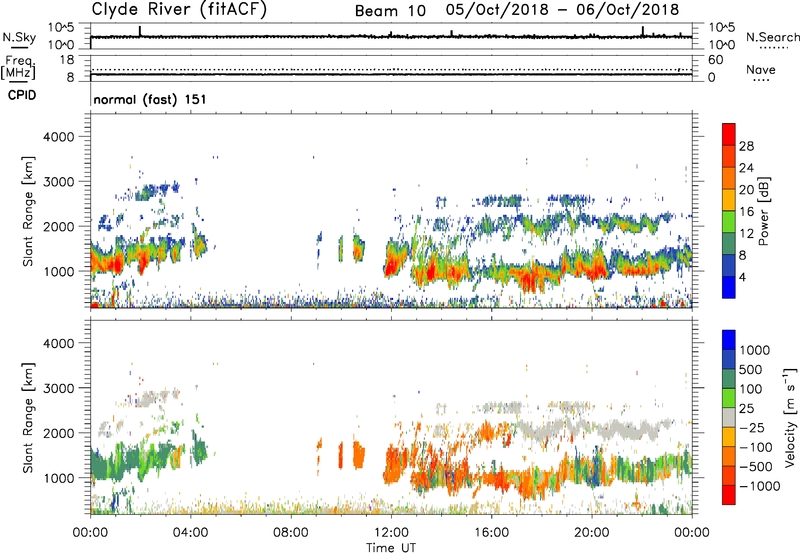Viewport: 800px width, 554px height.
Task: Click the 'Power [dB]' colorbar label
Action: click(x=763, y=211)
